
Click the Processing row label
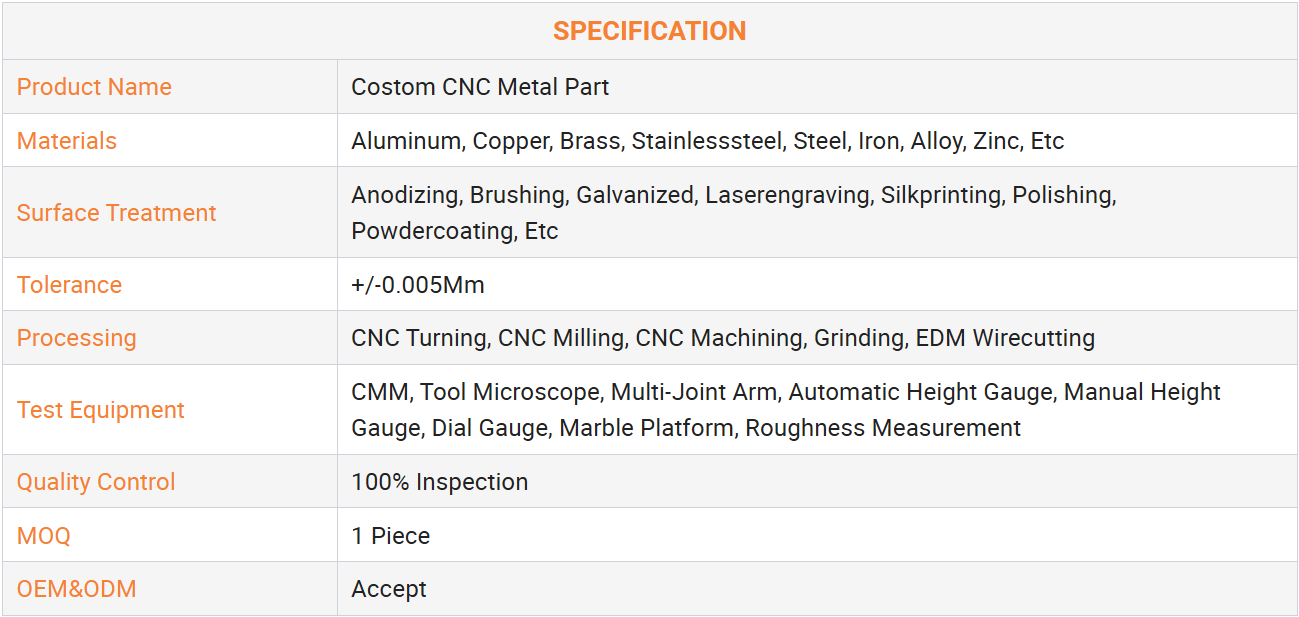click(76, 338)
